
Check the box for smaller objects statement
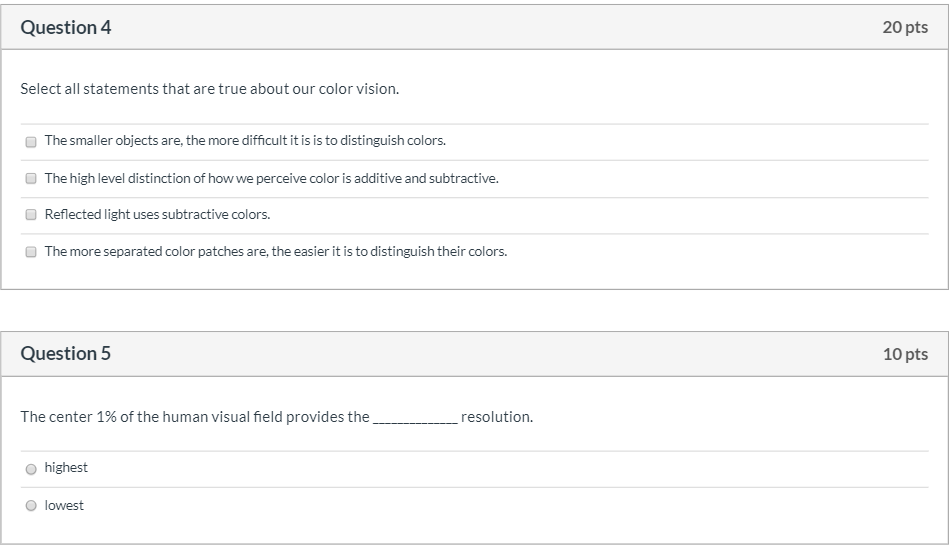[x=31, y=142]
